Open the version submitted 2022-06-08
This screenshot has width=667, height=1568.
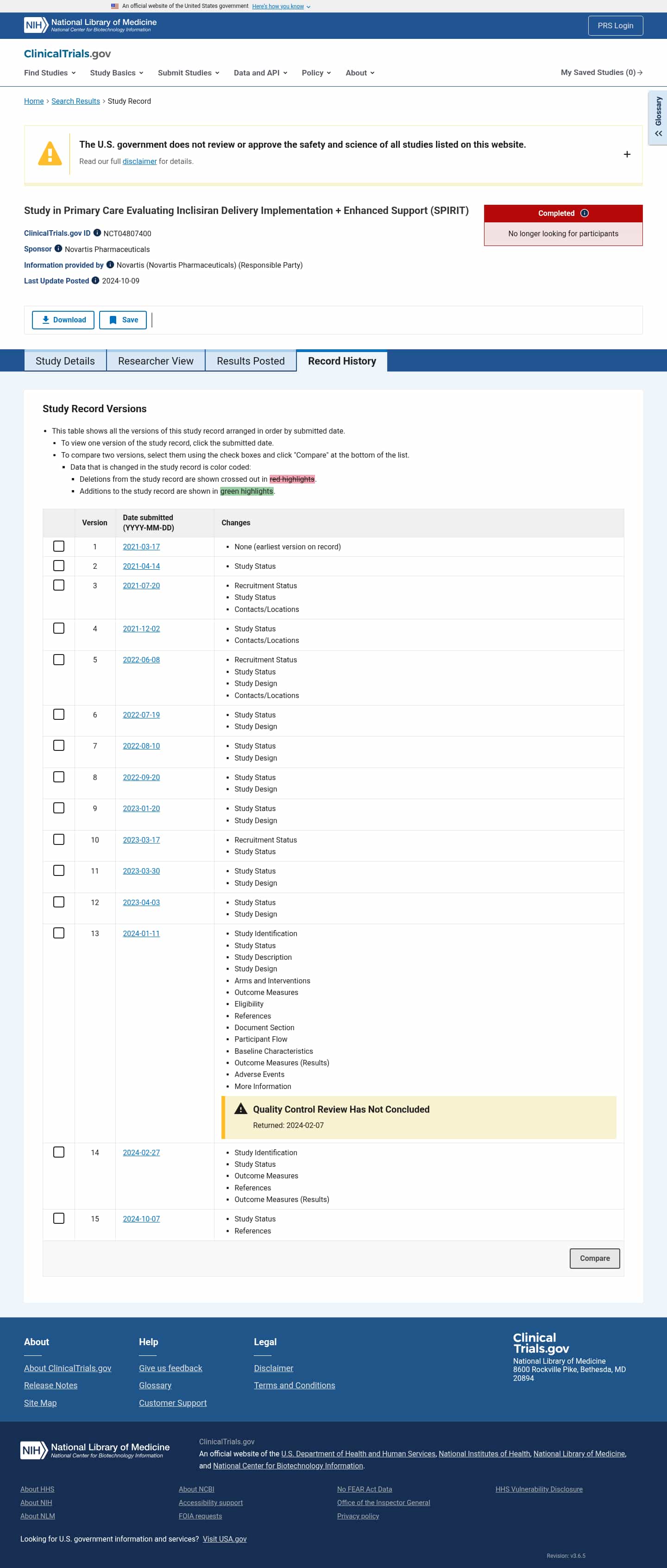point(141,660)
